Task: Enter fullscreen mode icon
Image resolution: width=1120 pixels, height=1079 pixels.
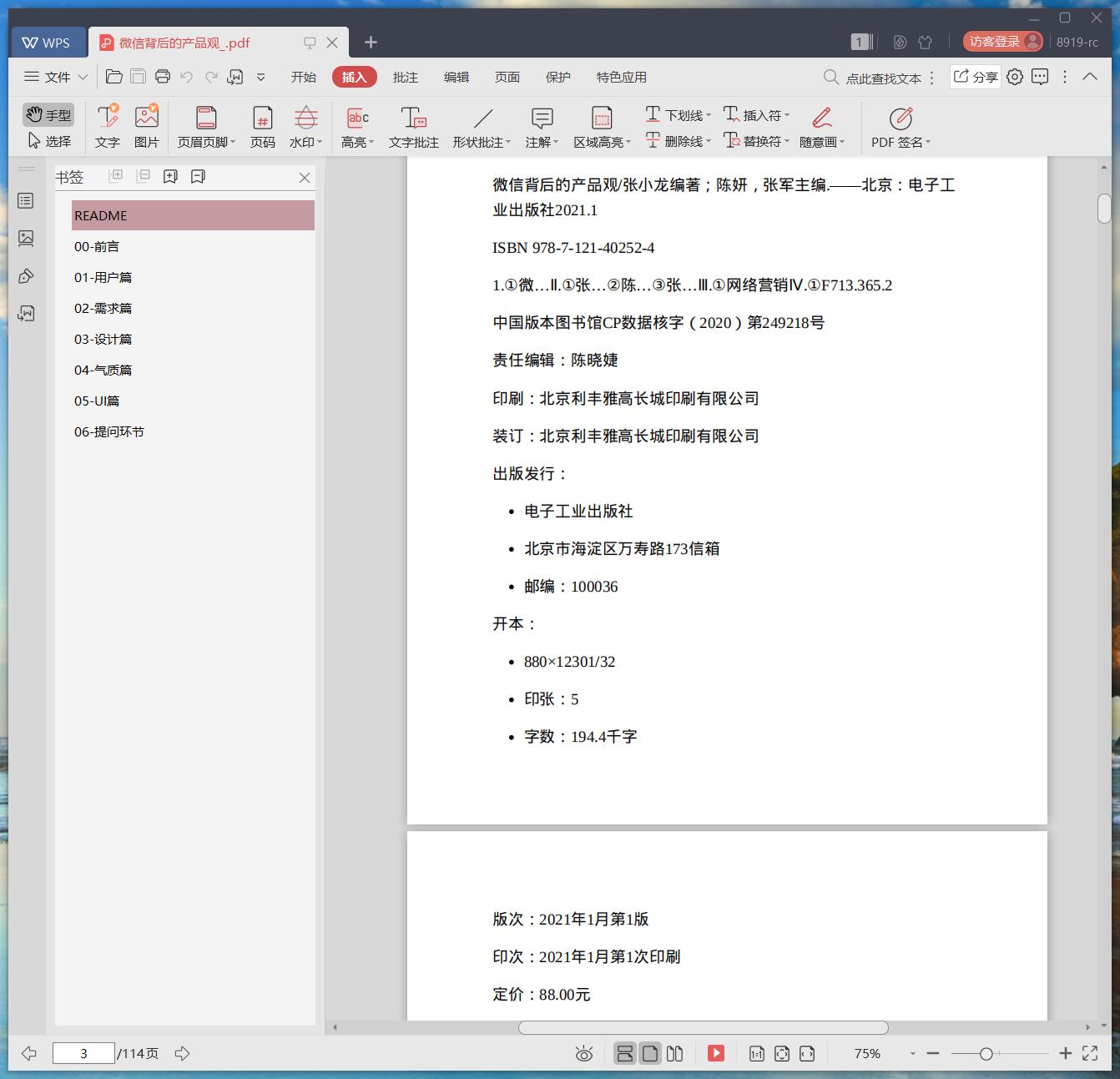Action: pyautogui.click(x=1090, y=1053)
